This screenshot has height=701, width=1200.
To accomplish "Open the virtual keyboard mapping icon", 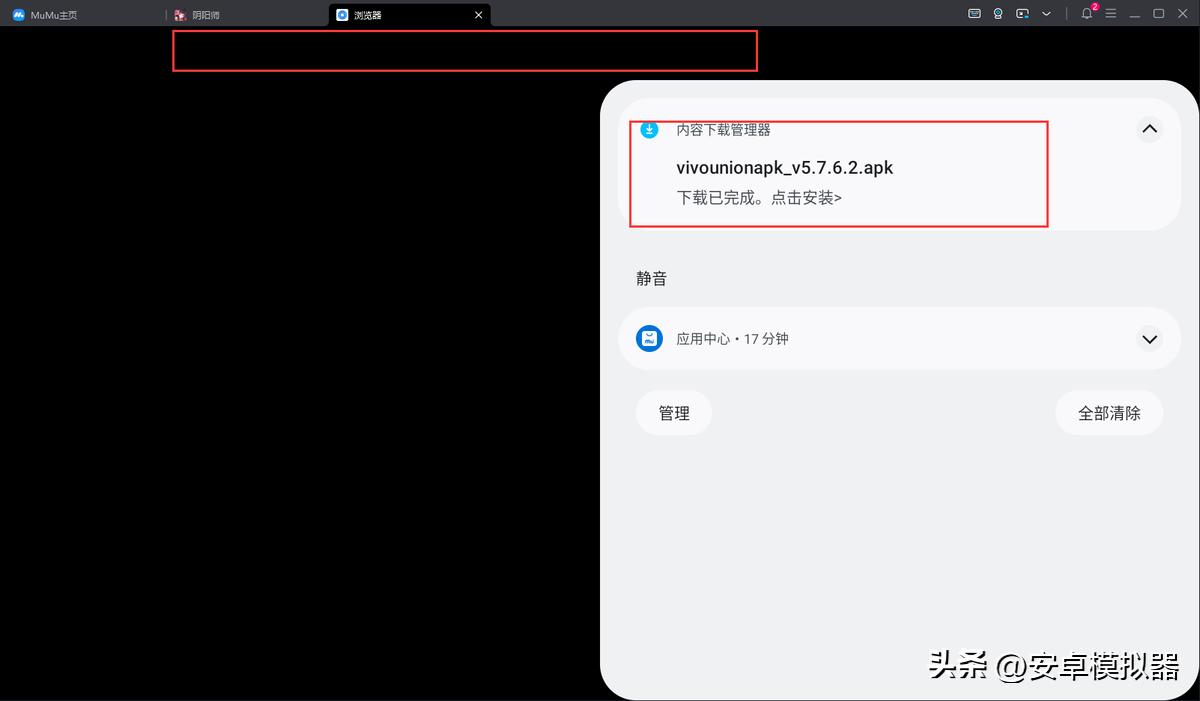I will click(x=975, y=13).
